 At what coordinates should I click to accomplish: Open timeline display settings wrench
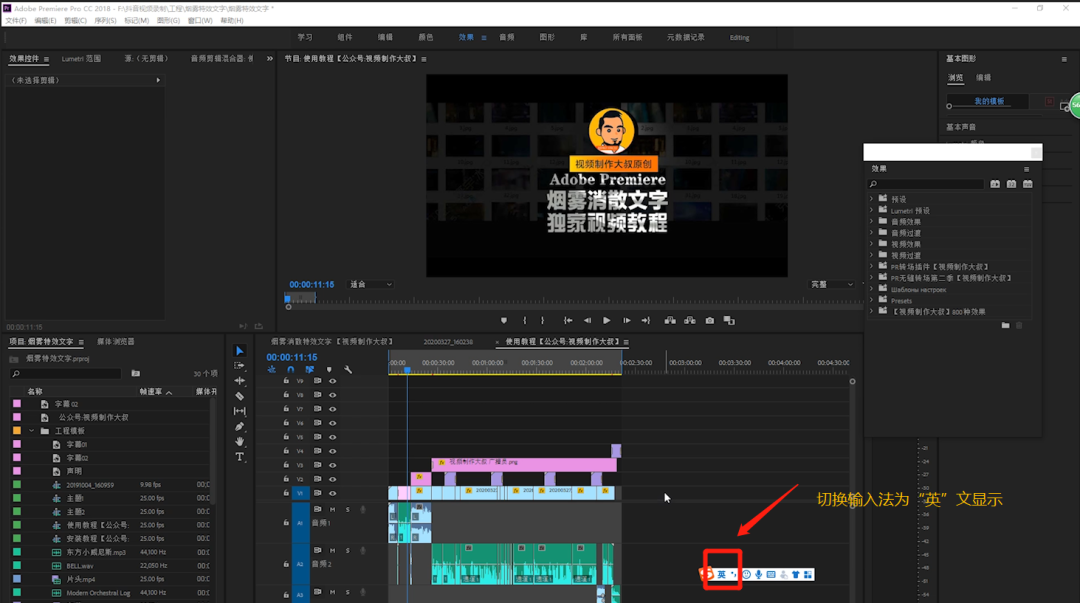coord(349,370)
